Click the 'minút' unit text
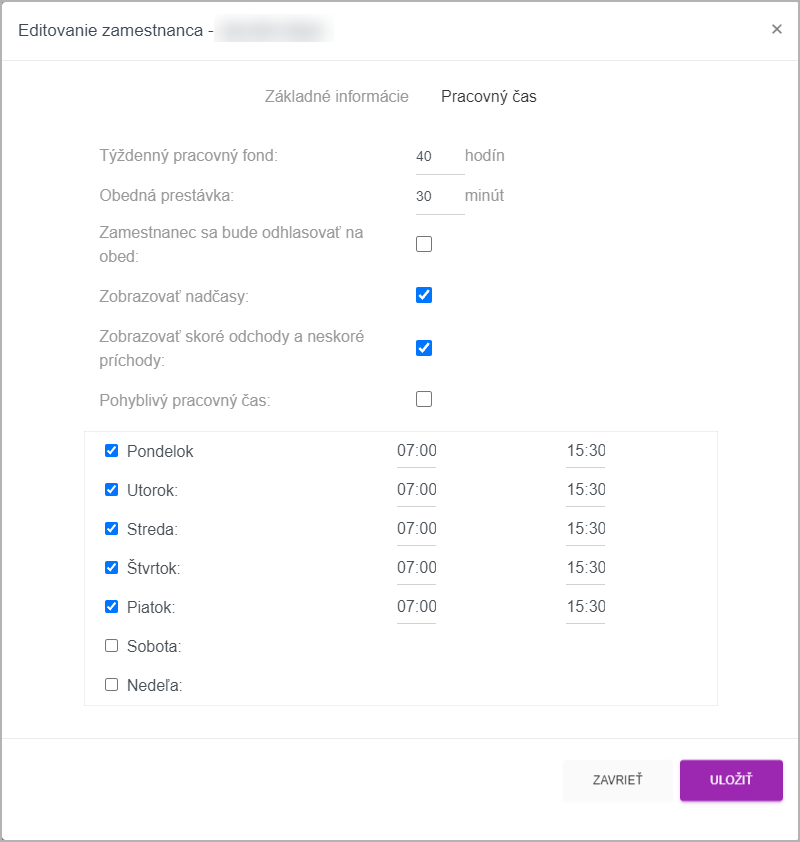This screenshot has width=800, height=842. pos(484,195)
